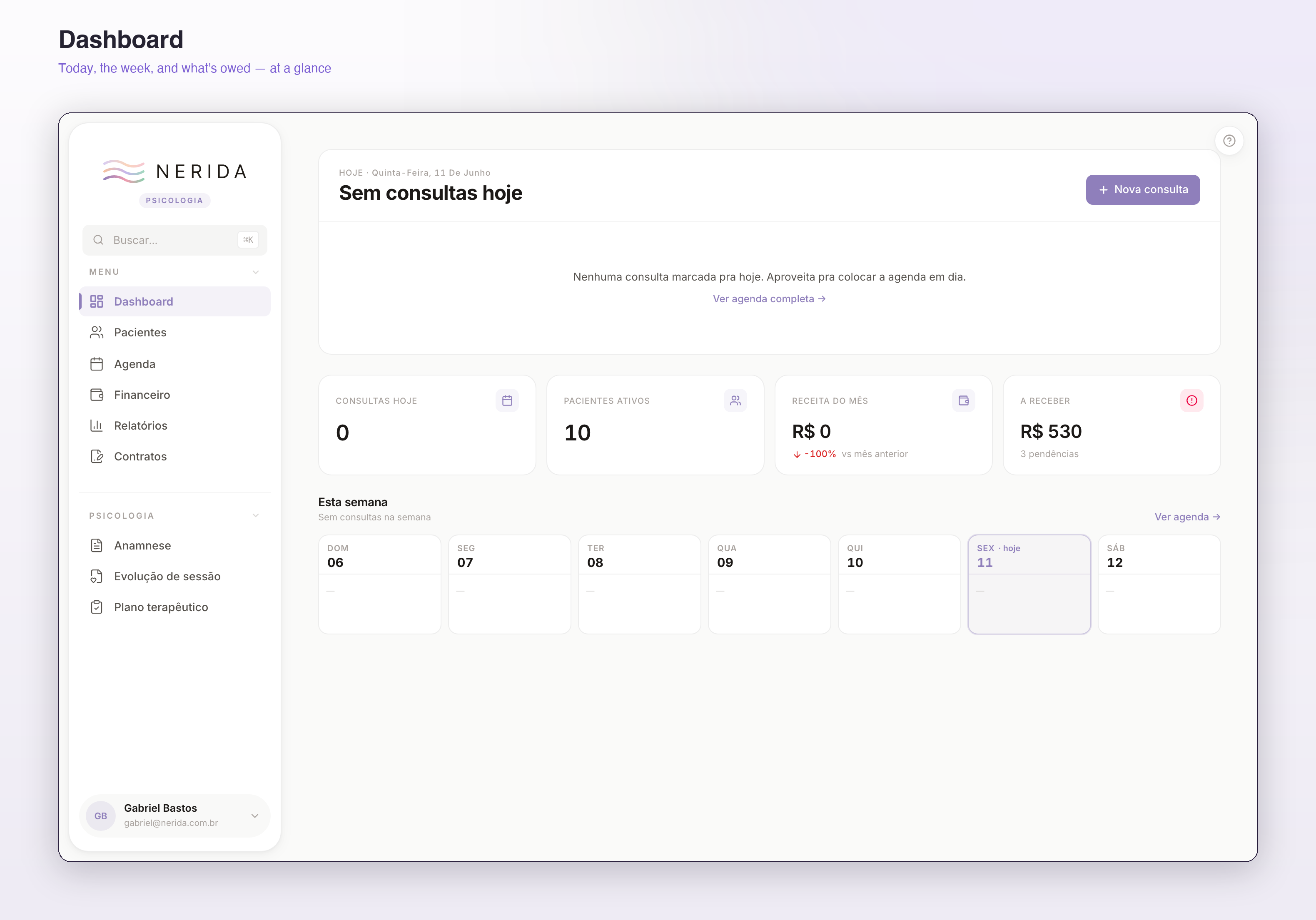Click the Evolução de sessão heart file icon

[96, 576]
